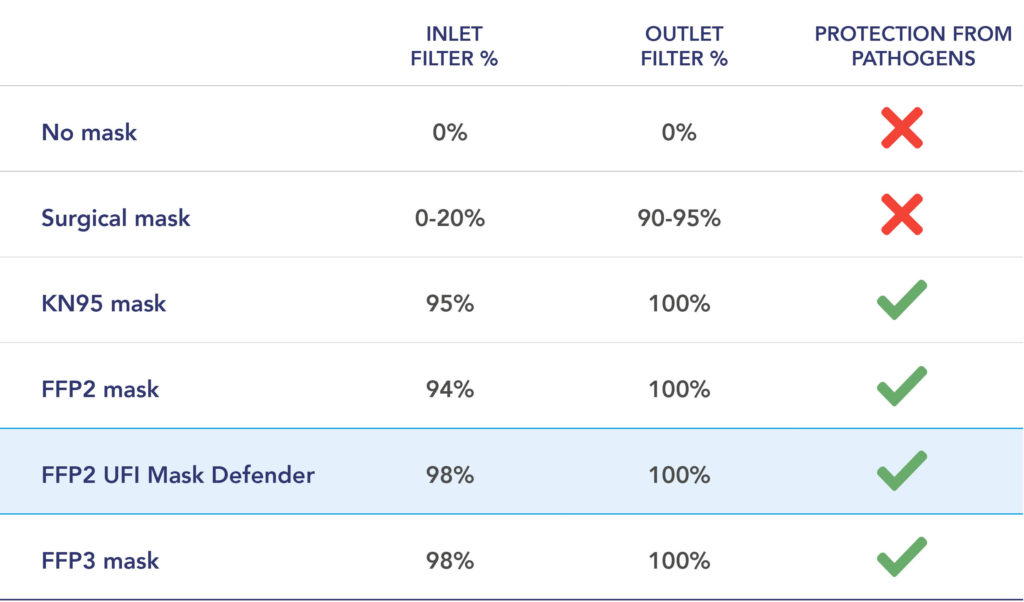Click the red cross in No mask row
Screen dimensions: 1024x602
(x=901, y=128)
